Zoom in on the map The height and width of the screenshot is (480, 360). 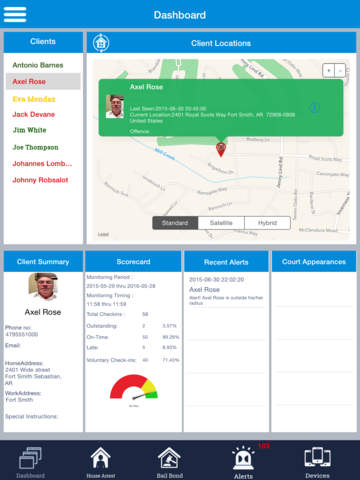pos(329,71)
